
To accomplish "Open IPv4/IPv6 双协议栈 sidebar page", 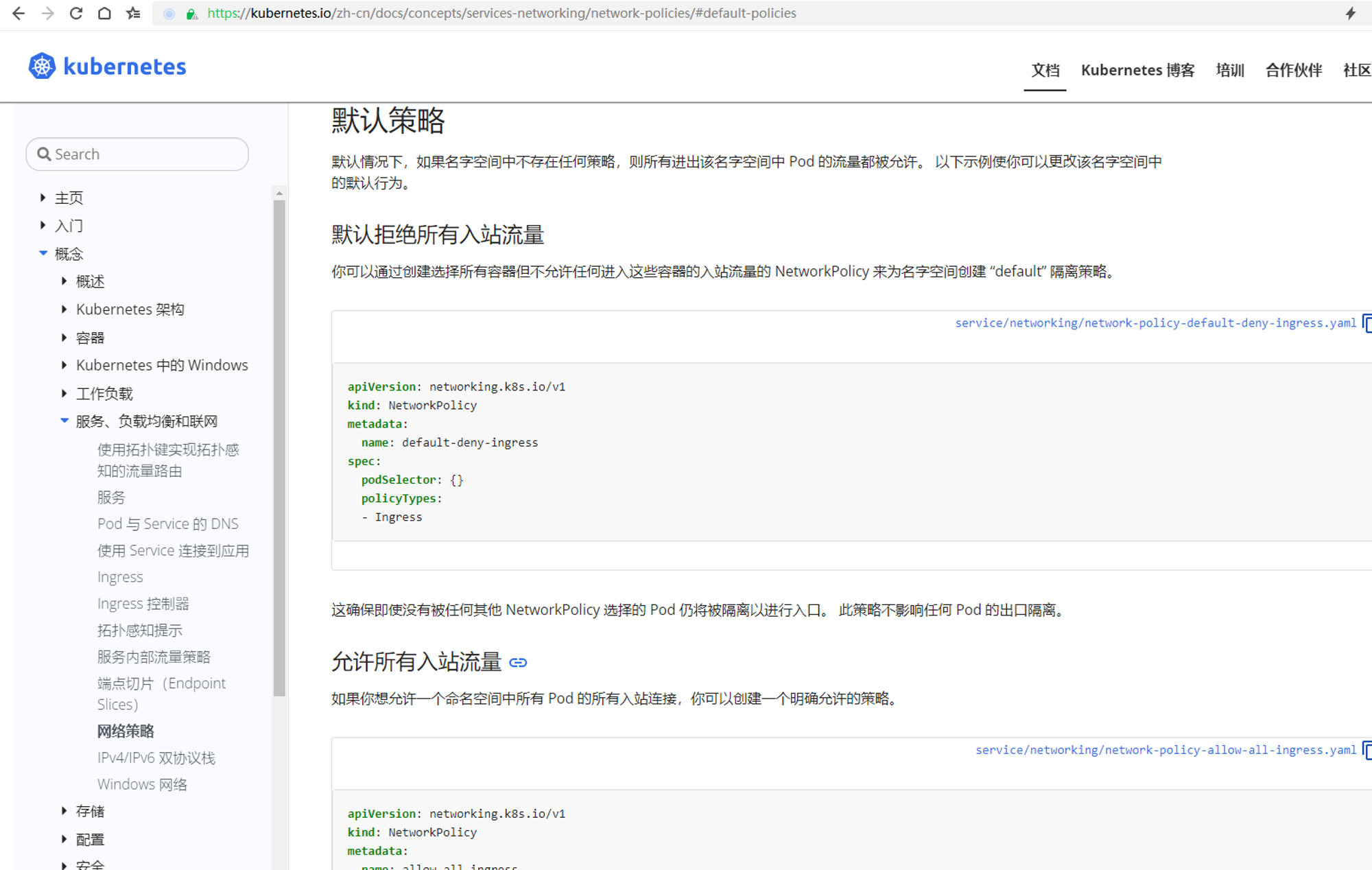I will [x=156, y=758].
